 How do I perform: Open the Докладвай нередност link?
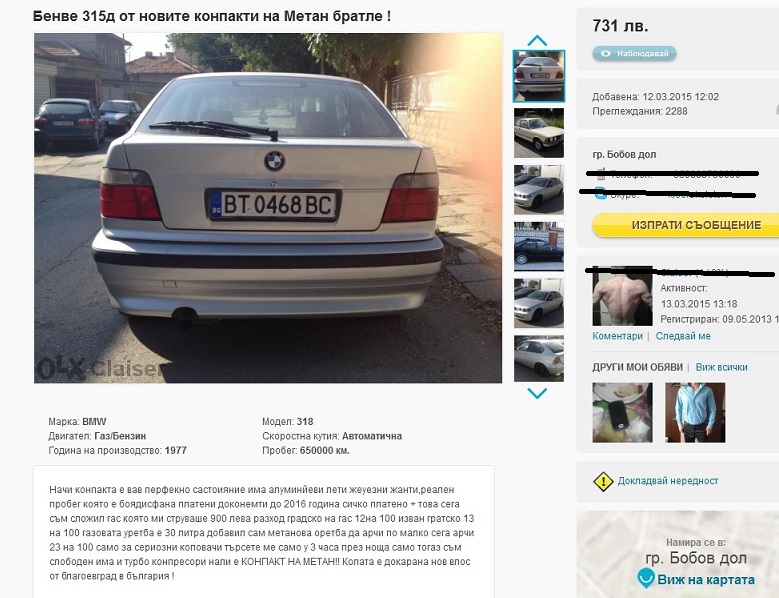click(x=668, y=481)
